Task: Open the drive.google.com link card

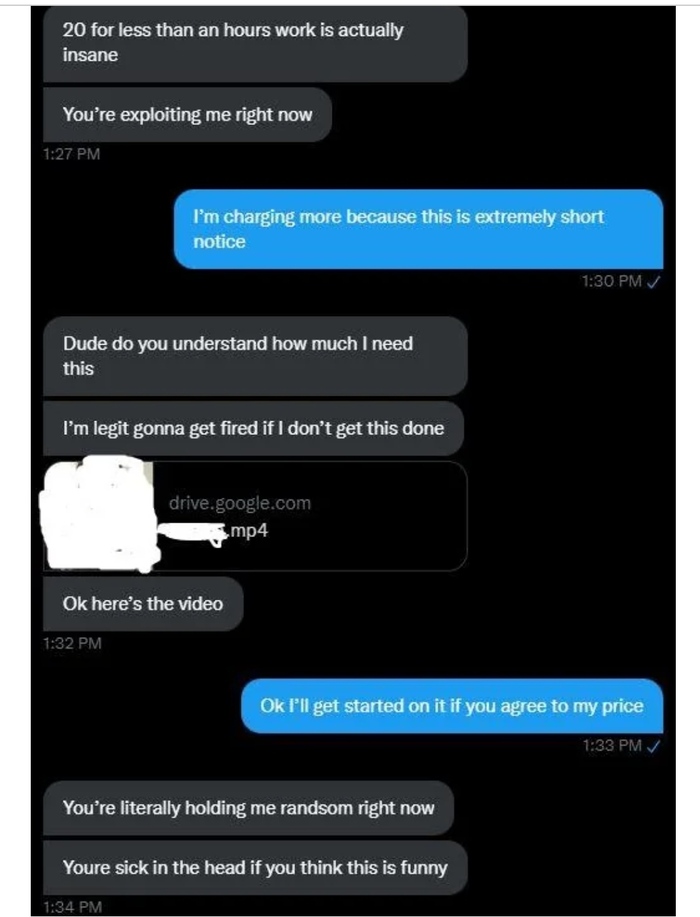Action: tap(255, 516)
